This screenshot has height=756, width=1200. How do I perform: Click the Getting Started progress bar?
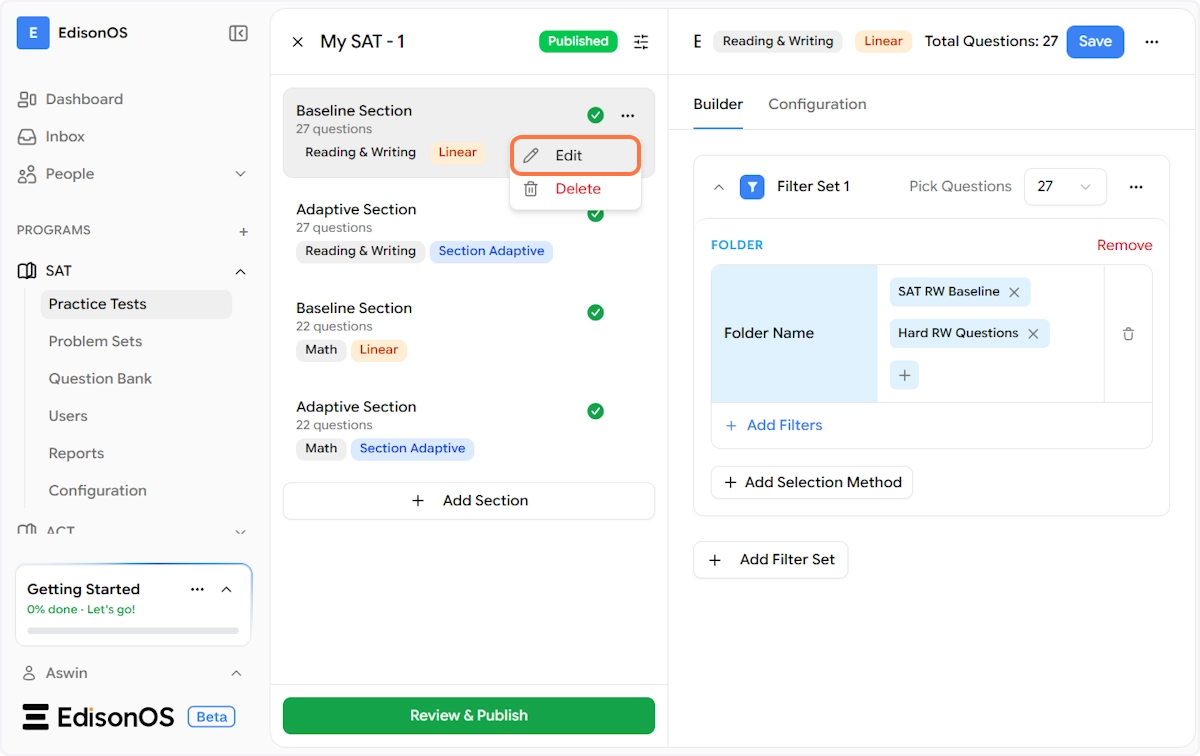[133, 631]
